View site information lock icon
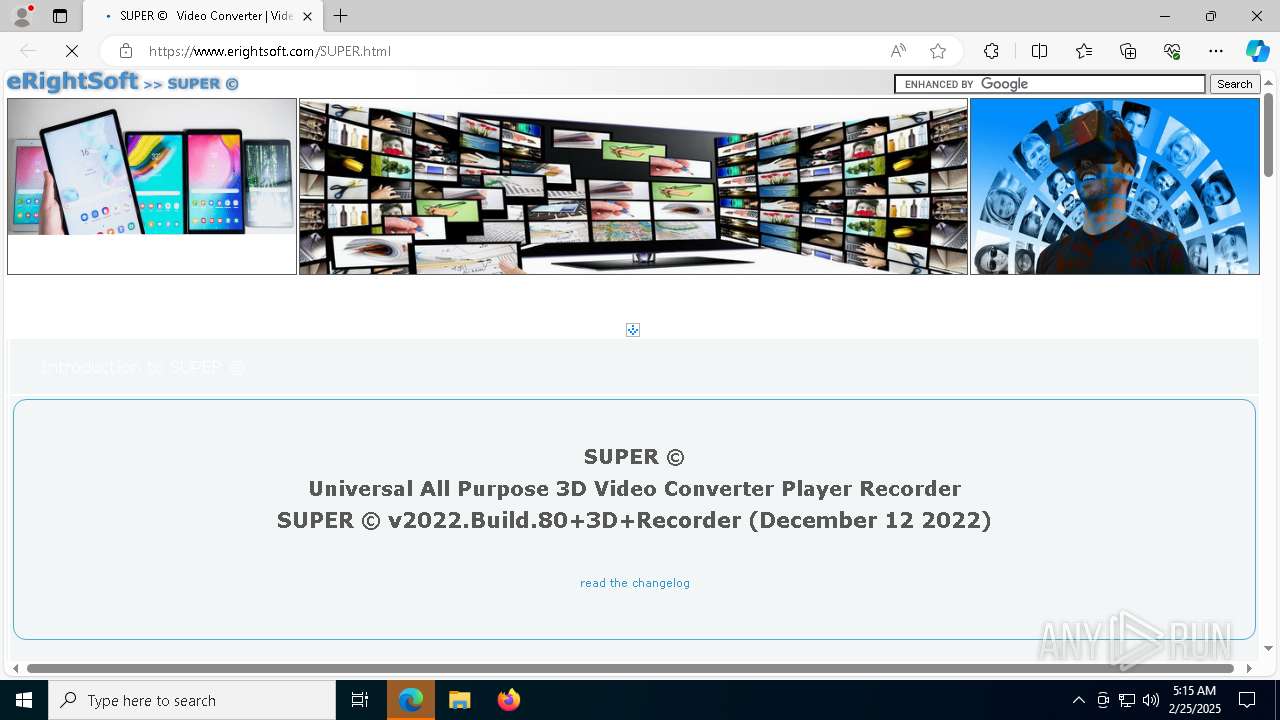Viewport: 1280px width, 720px height. [x=125, y=51]
